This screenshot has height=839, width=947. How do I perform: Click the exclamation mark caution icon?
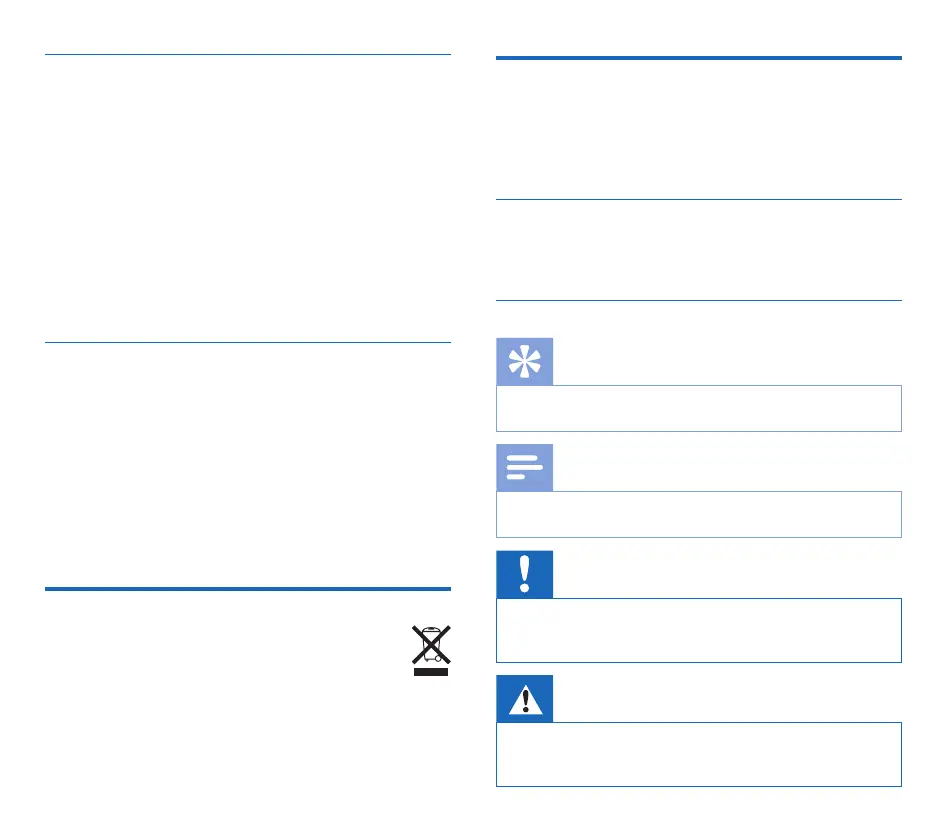click(x=524, y=574)
